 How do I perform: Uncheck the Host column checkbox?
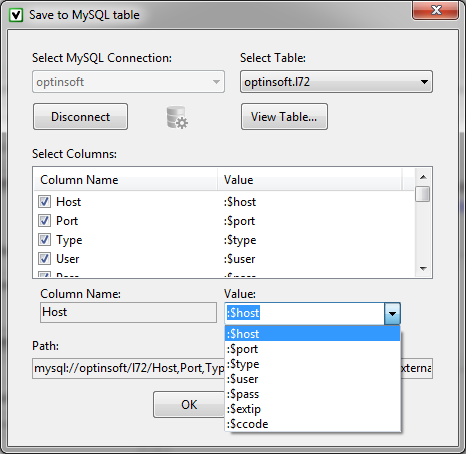click(44, 202)
